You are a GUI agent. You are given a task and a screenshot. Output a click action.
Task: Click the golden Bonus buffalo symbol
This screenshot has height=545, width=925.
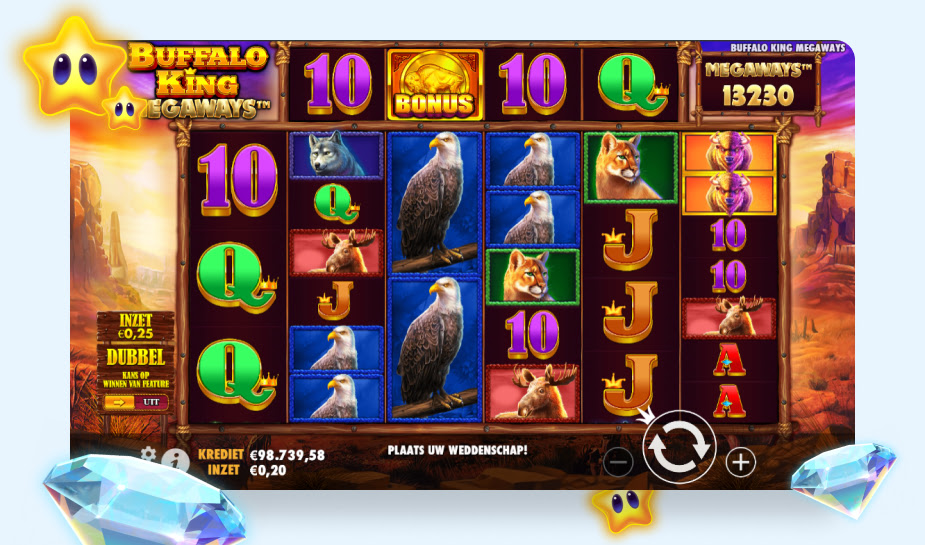pyautogui.click(x=435, y=85)
